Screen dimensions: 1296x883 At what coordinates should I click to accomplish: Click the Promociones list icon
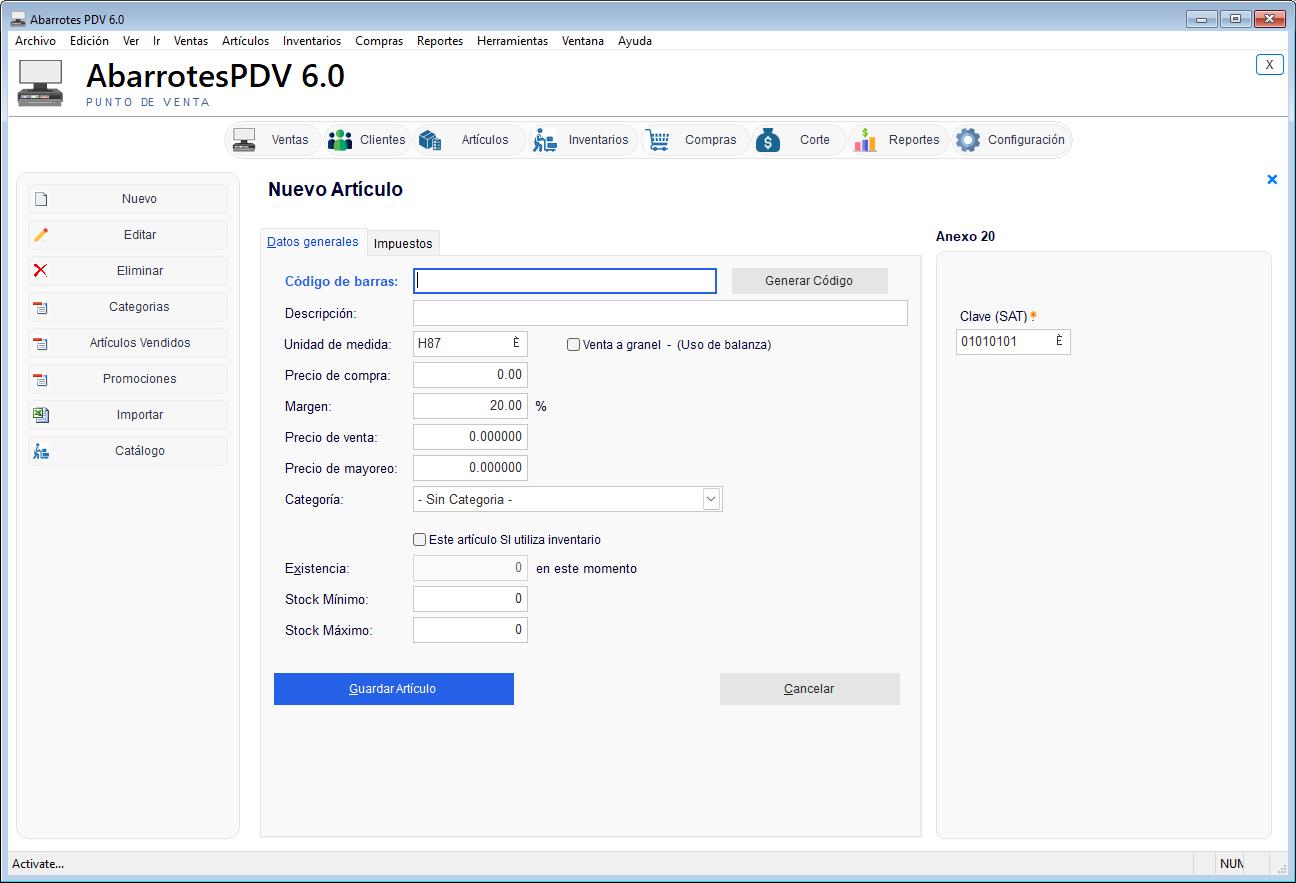[41, 379]
